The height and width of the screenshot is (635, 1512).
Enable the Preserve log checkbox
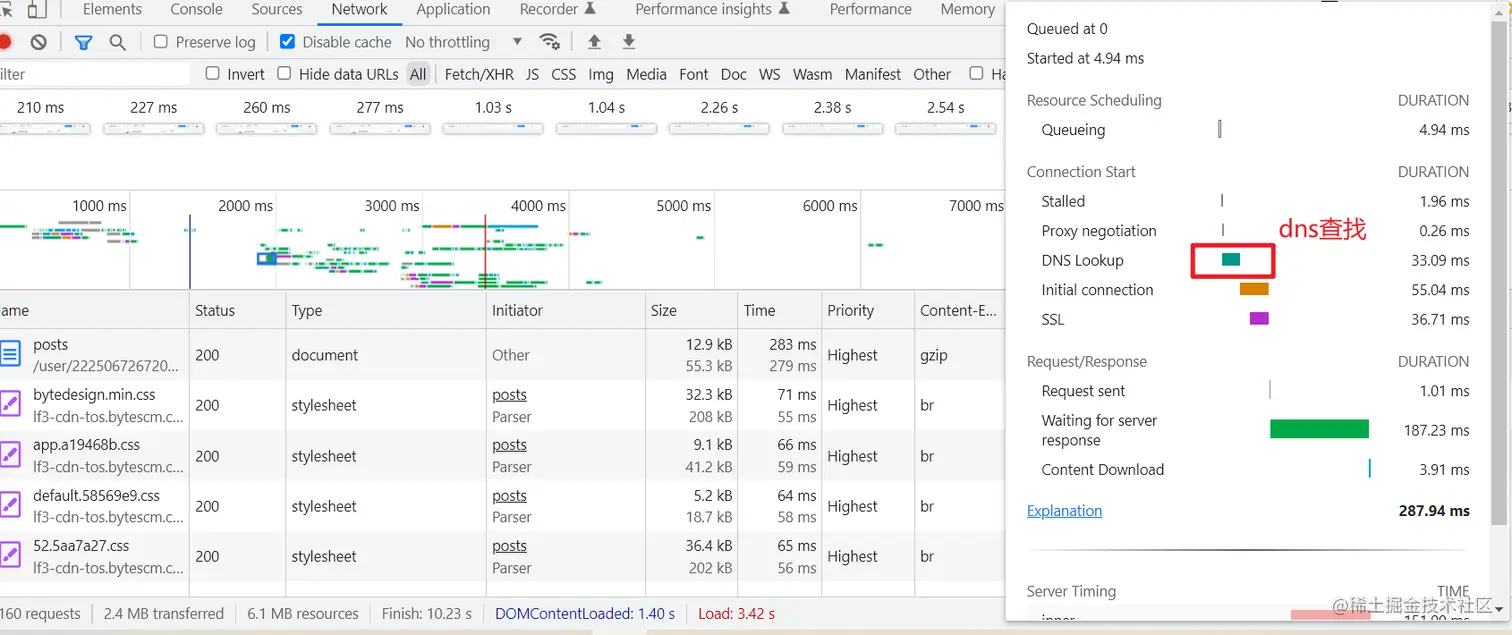[161, 42]
